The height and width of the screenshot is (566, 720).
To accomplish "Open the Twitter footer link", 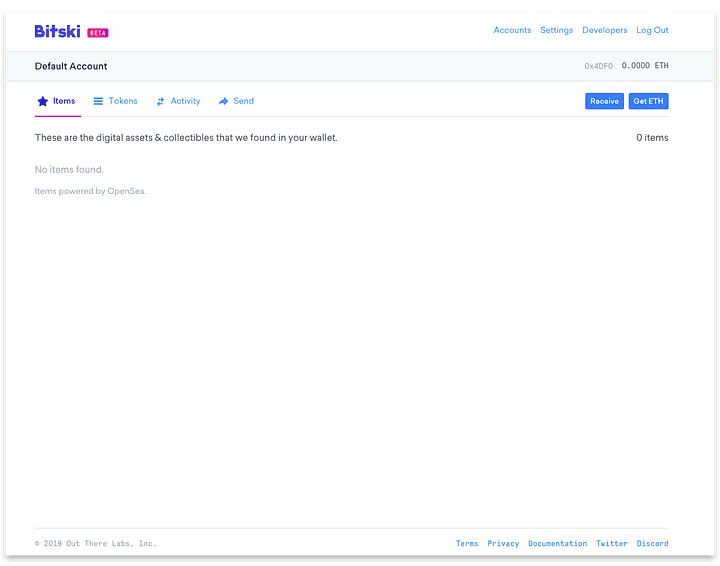I will coord(612,544).
